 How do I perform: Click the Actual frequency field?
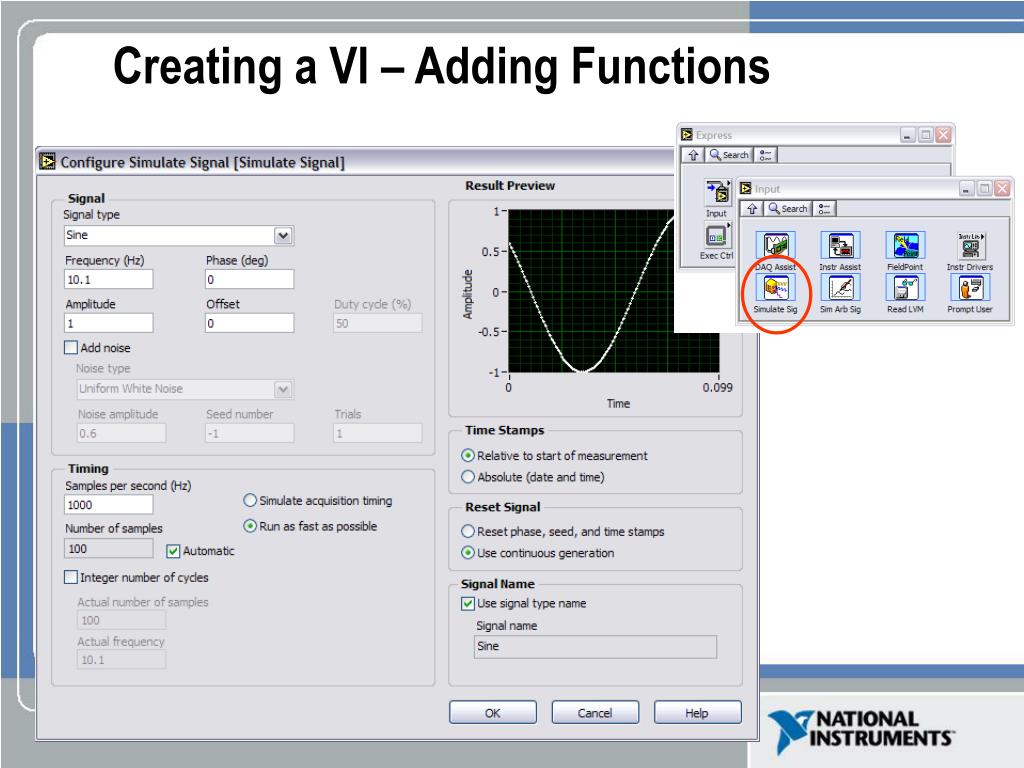[x=121, y=660]
